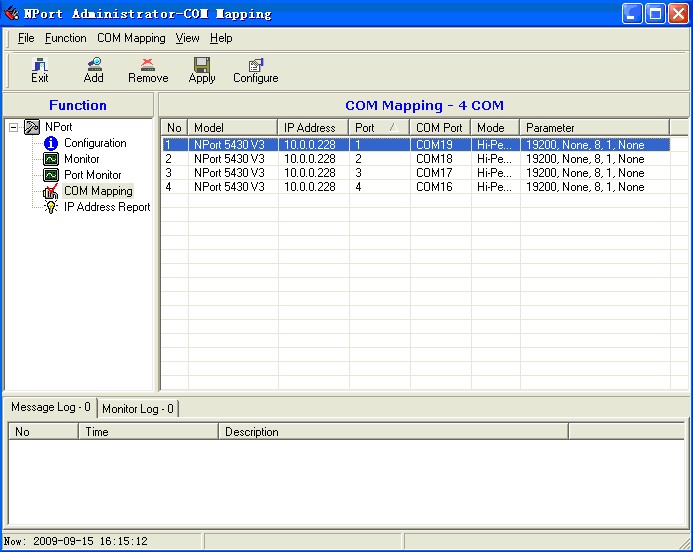Screen dimensions: 693x552
Task: Click the Now date-time status bar entry
Action: (76, 541)
